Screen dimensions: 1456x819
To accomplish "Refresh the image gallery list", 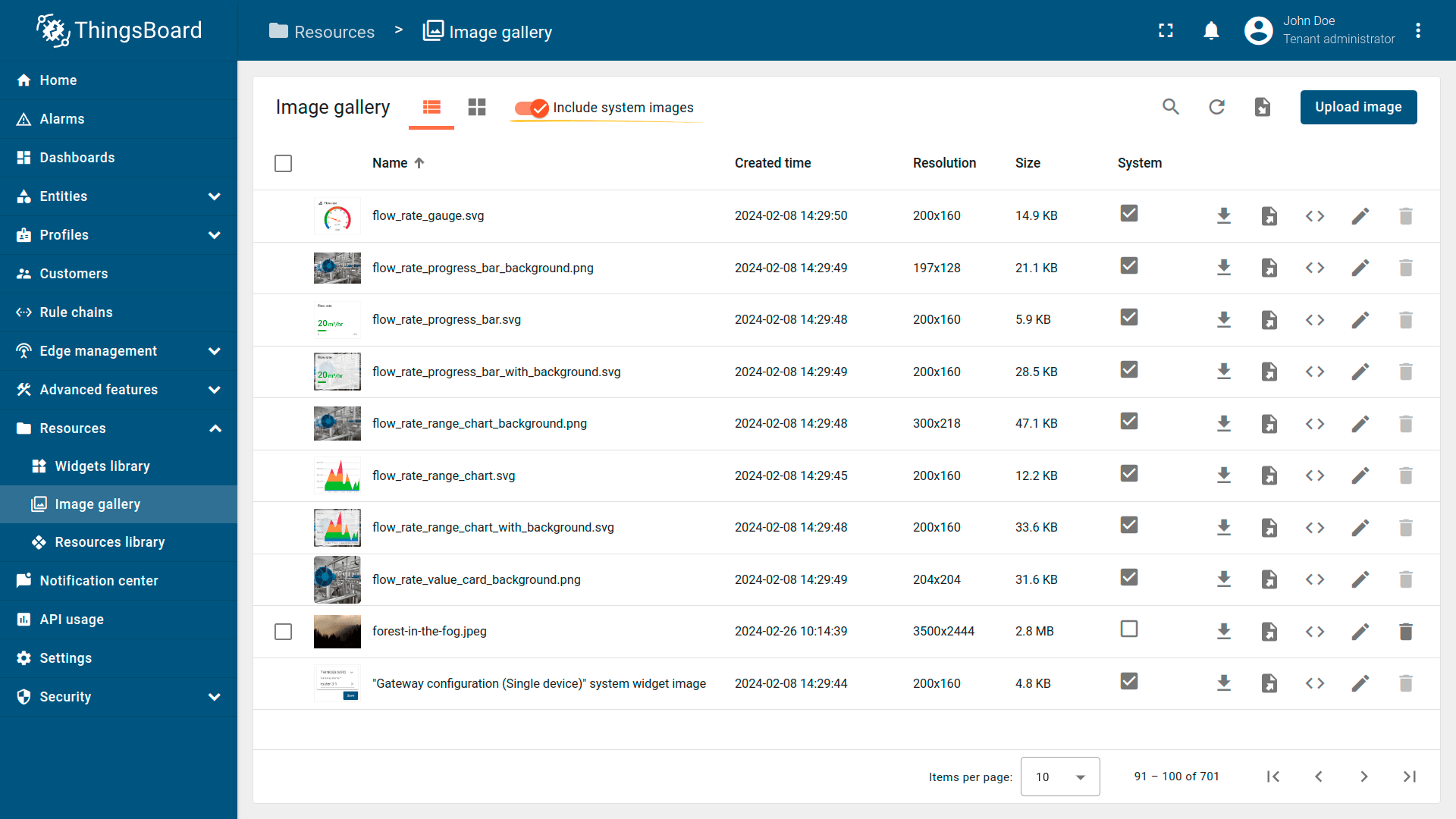I will coord(1216,107).
